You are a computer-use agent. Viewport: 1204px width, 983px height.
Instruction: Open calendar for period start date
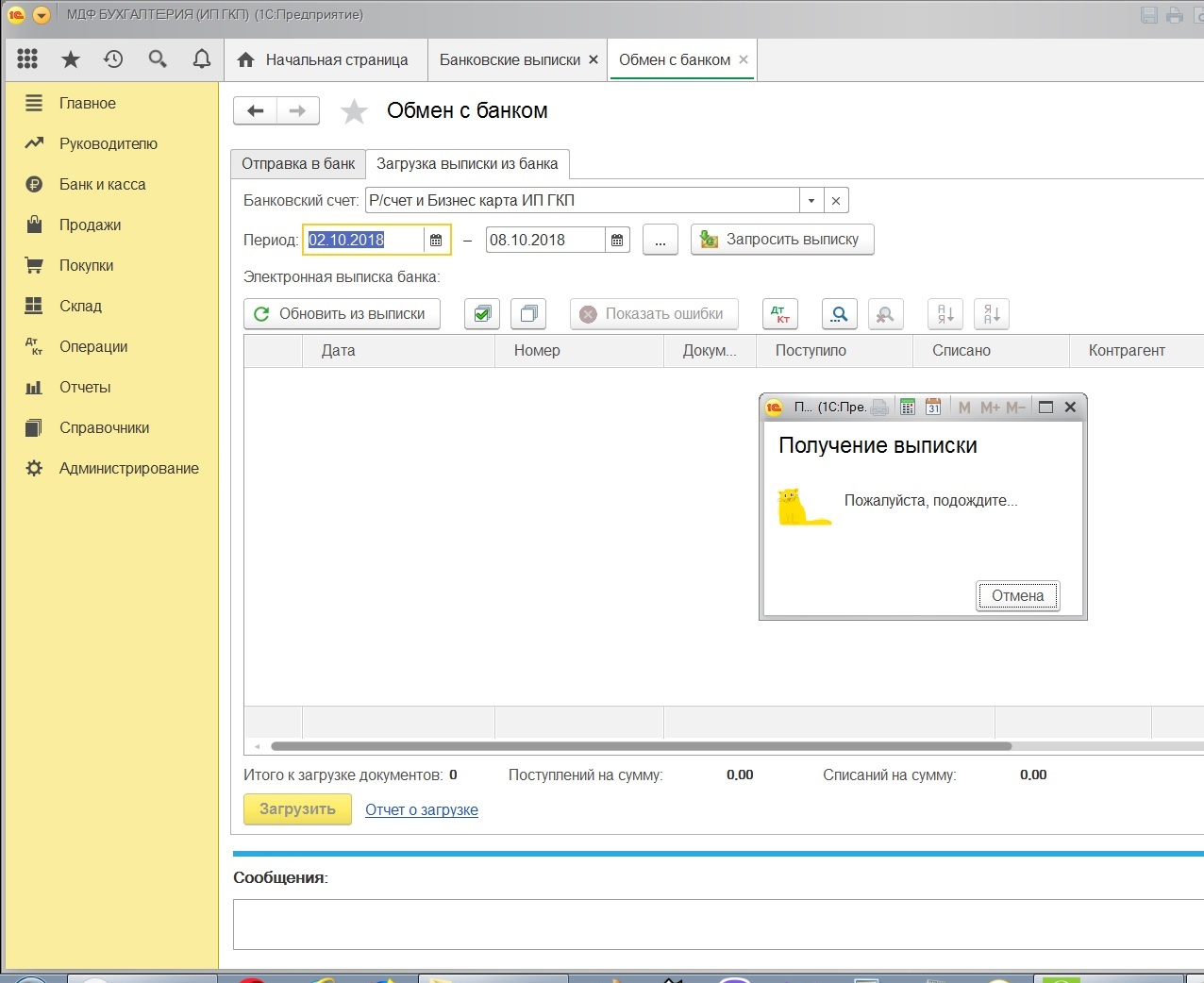436,241
